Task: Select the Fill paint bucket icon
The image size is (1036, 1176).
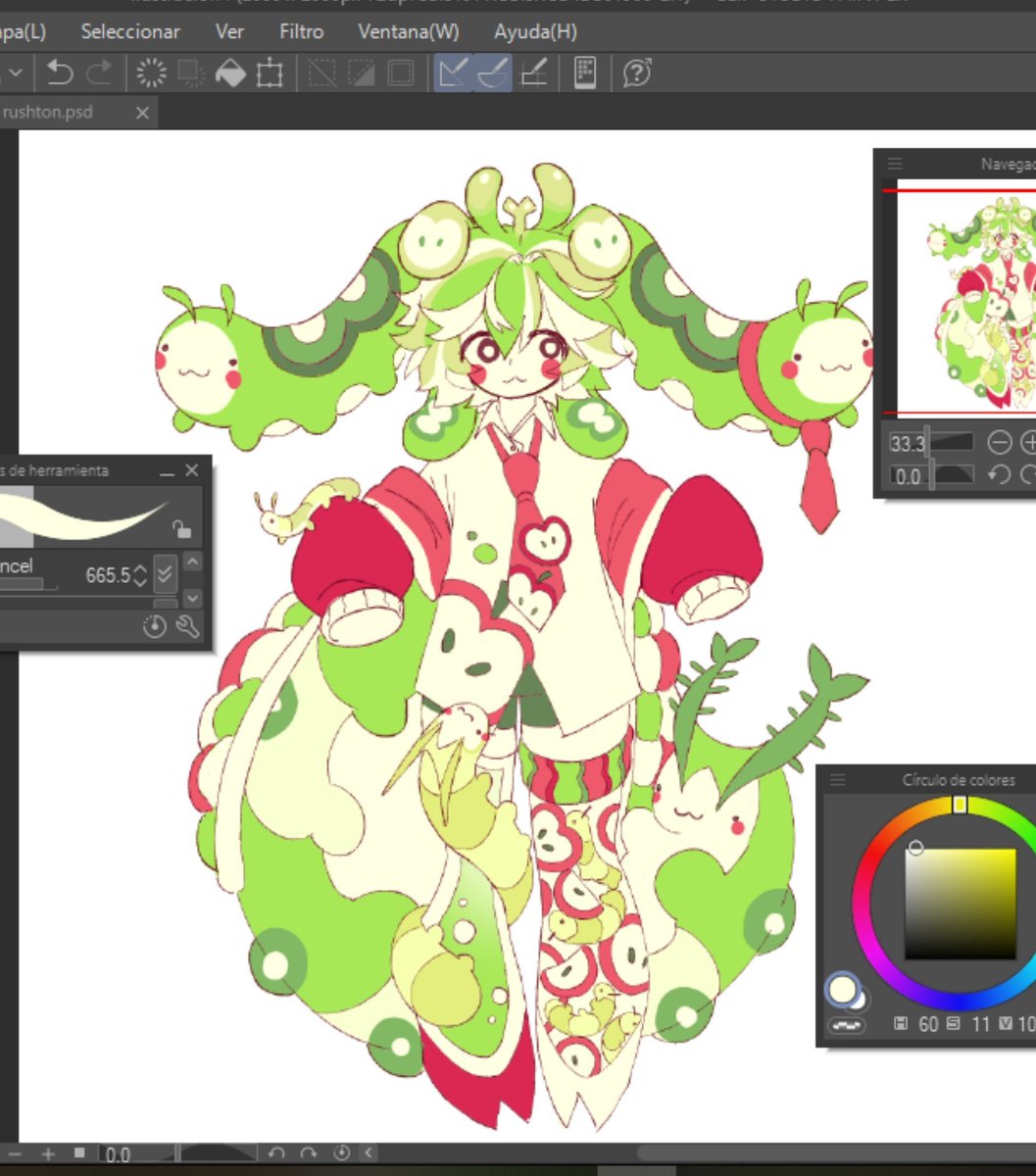Action: [x=230, y=73]
